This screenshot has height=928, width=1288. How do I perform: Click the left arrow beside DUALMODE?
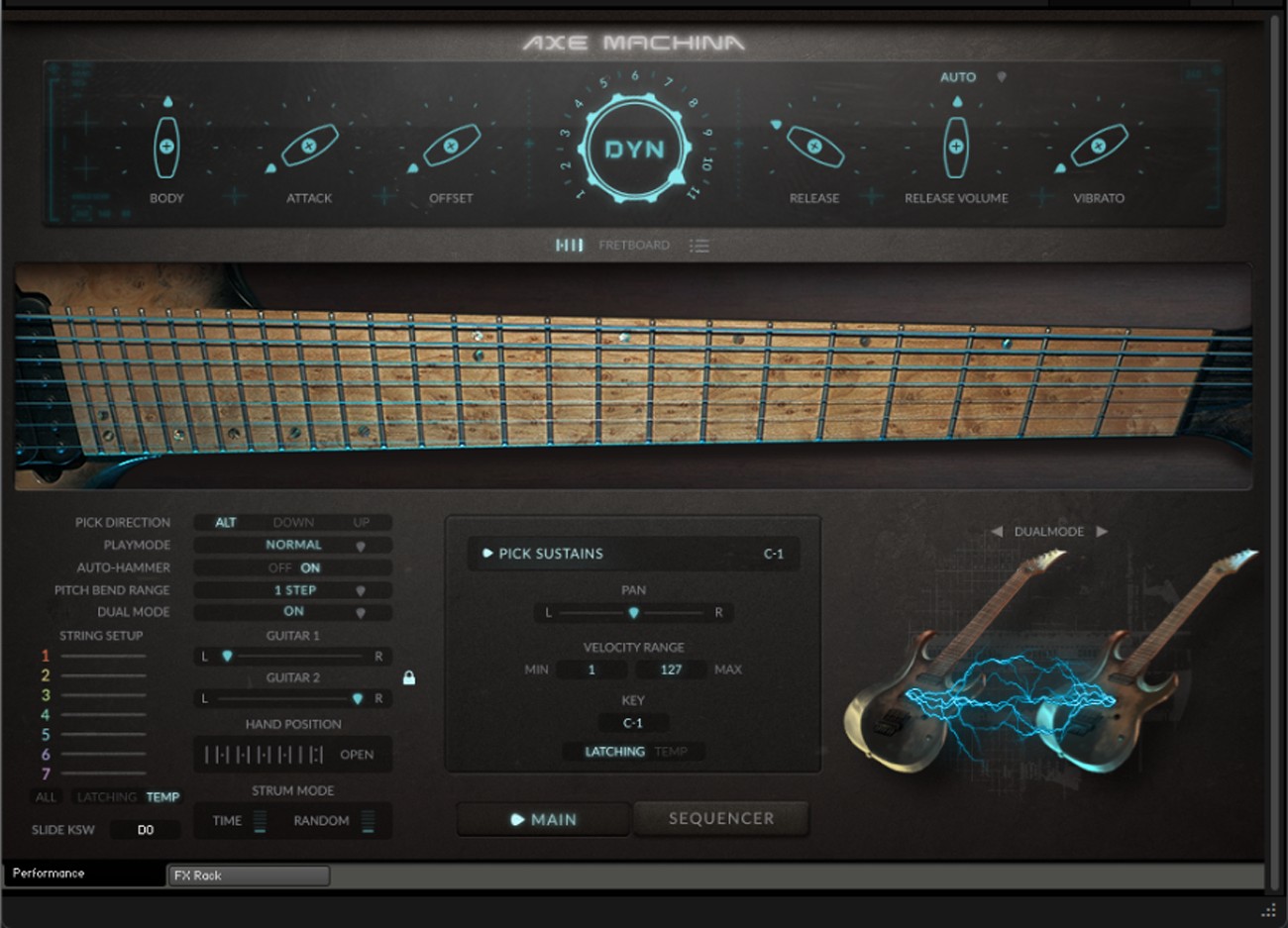[x=995, y=531]
